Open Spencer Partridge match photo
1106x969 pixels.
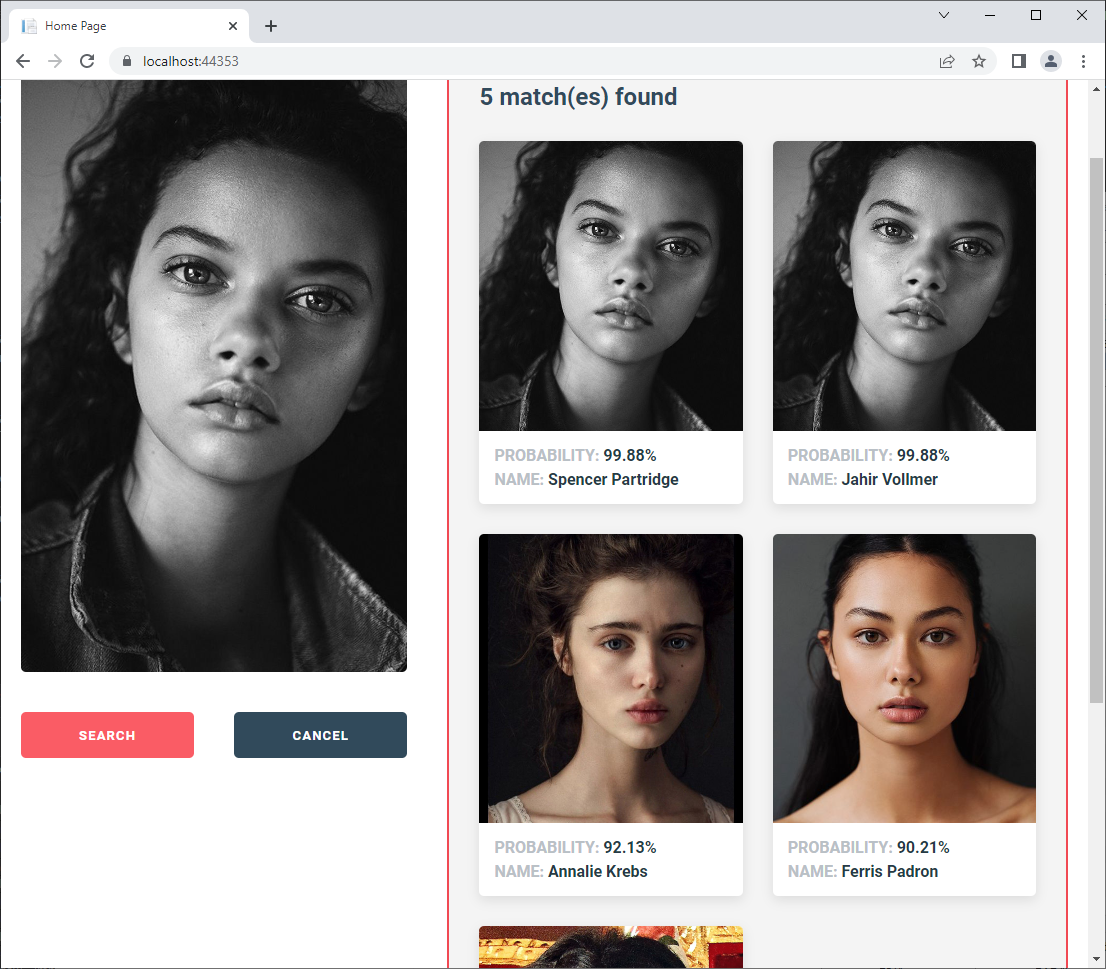(611, 286)
